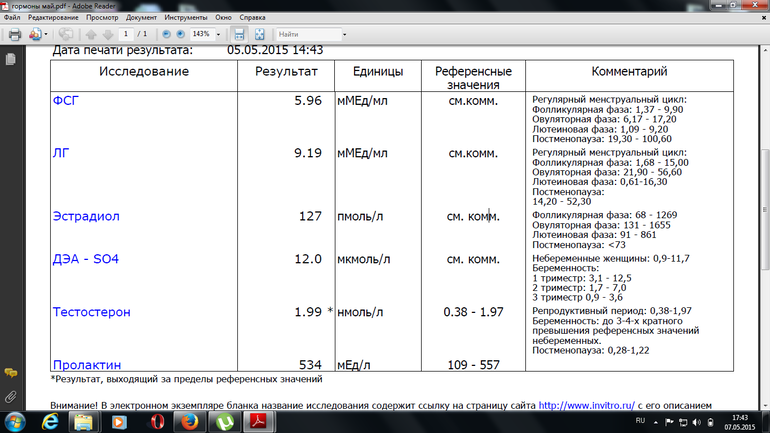The width and height of the screenshot is (770, 433).
Task: Click the Print icon in the toolbar
Action: pos(15,34)
